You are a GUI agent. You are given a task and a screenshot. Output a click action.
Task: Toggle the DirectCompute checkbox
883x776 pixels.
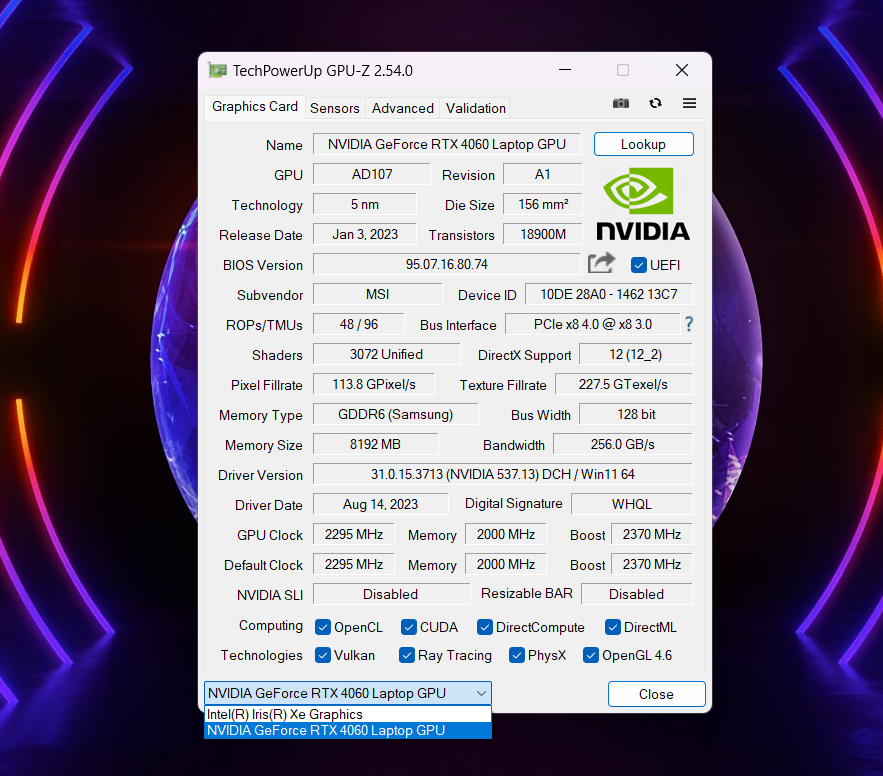484,627
